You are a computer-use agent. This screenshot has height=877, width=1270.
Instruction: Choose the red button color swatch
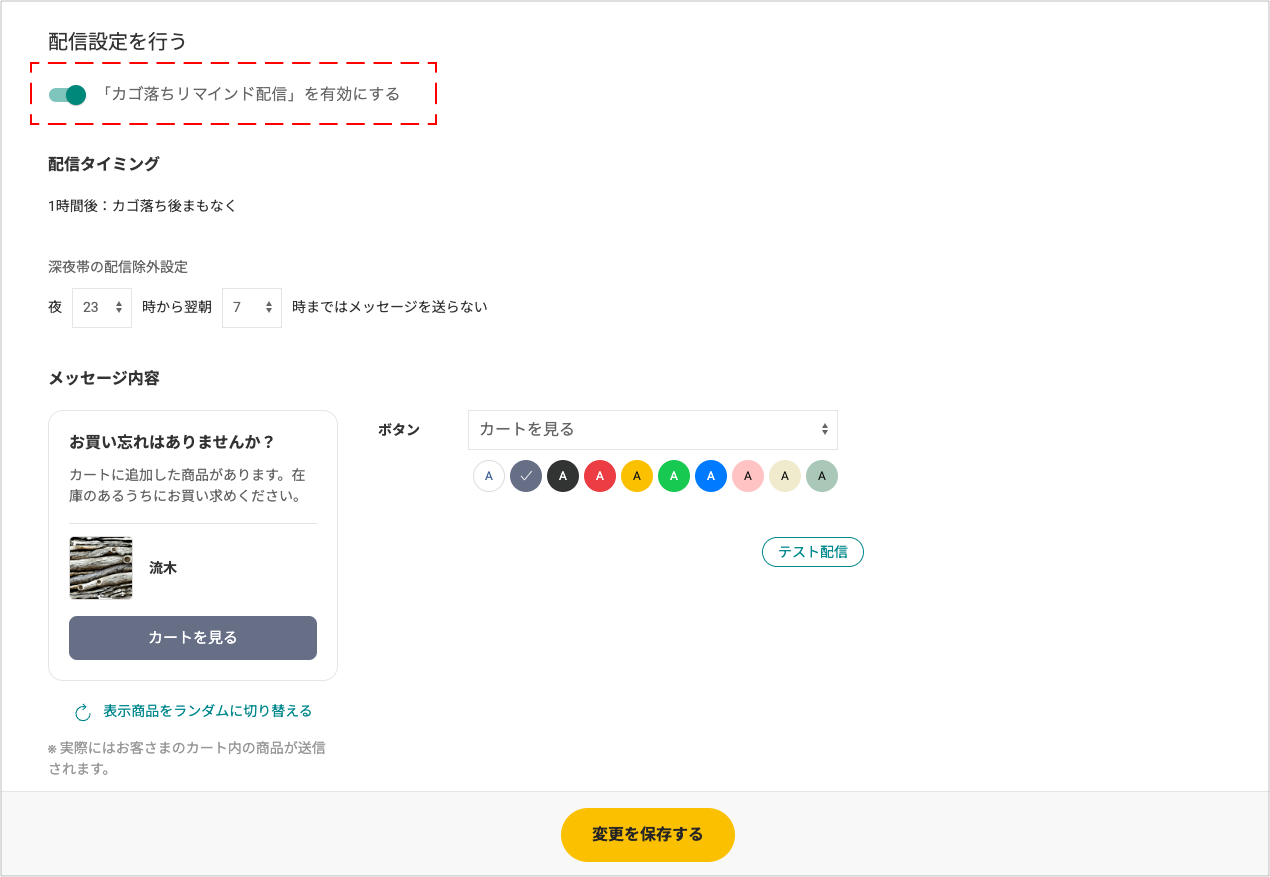click(600, 476)
